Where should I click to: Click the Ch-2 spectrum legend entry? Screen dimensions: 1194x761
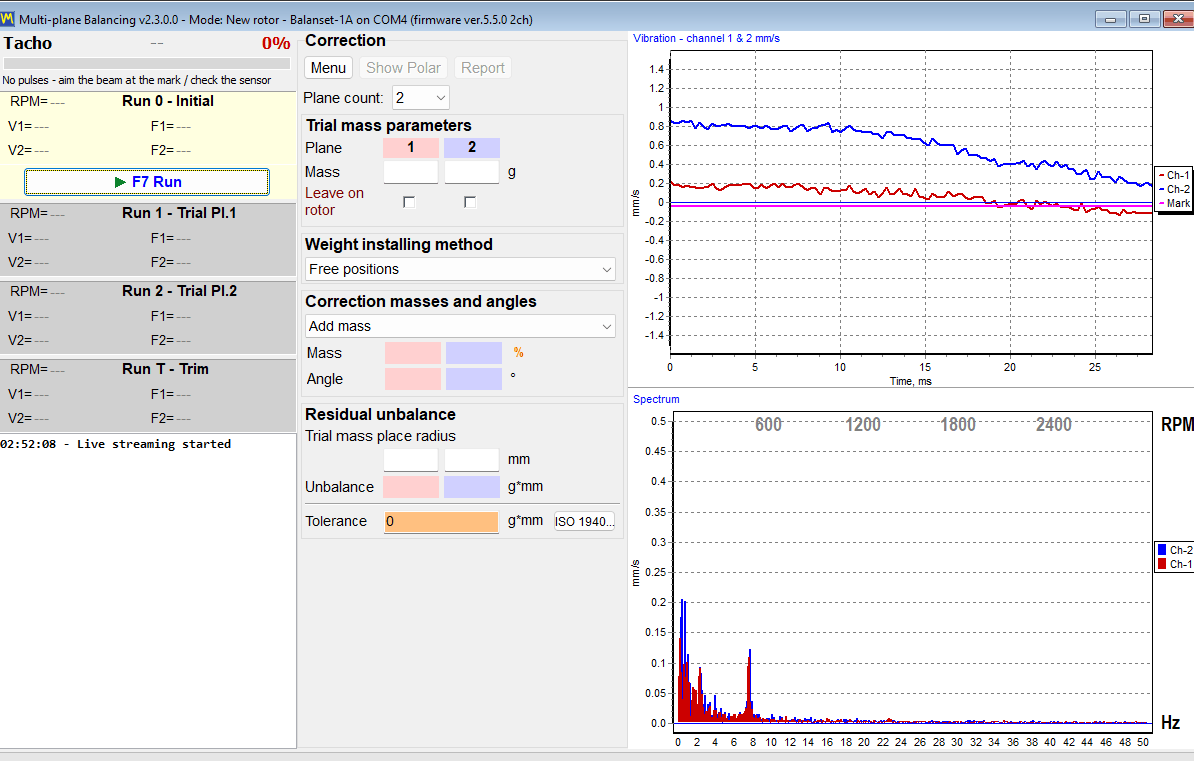(1175, 550)
